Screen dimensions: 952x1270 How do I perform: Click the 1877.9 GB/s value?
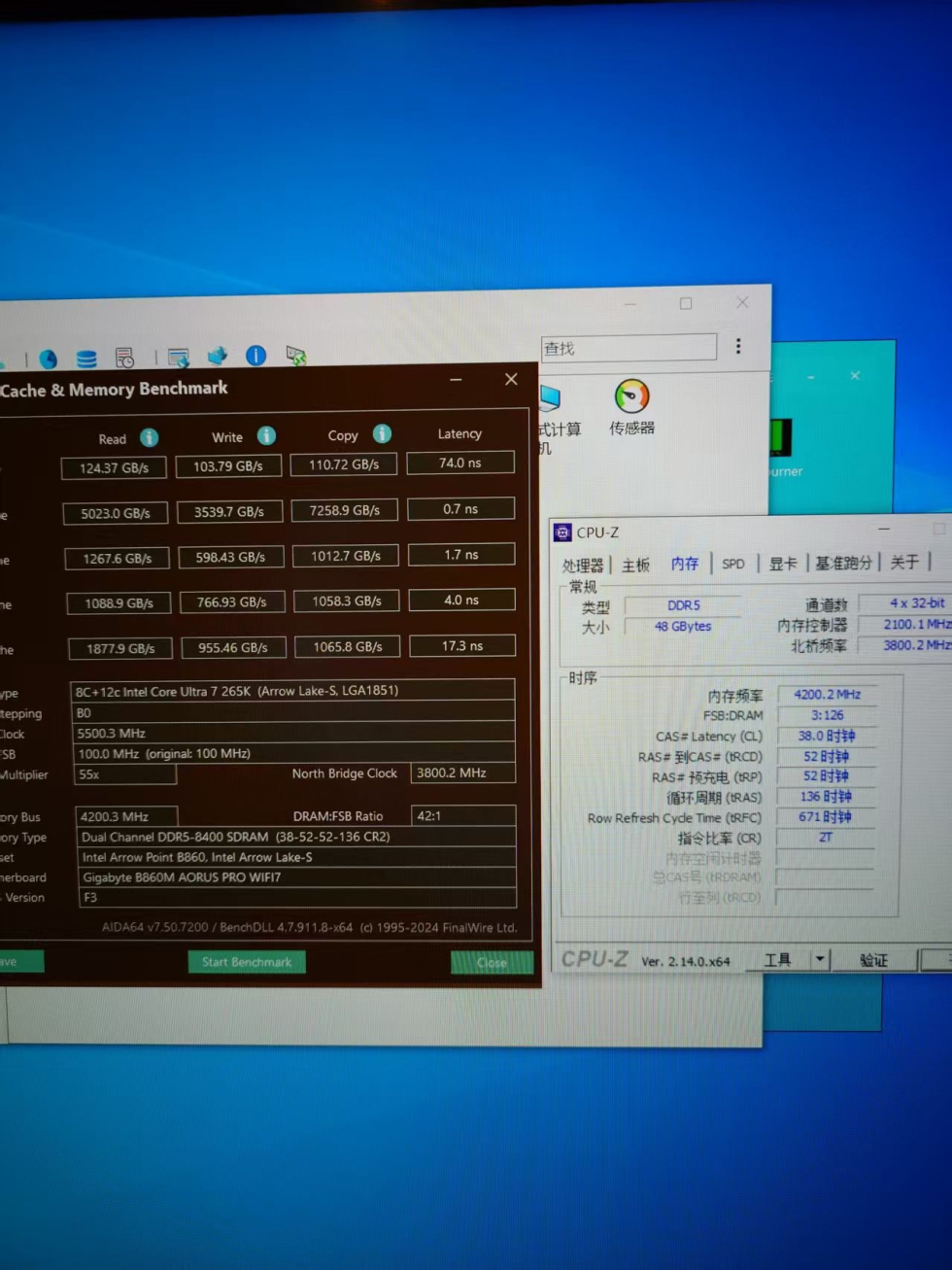[x=120, y=648]
